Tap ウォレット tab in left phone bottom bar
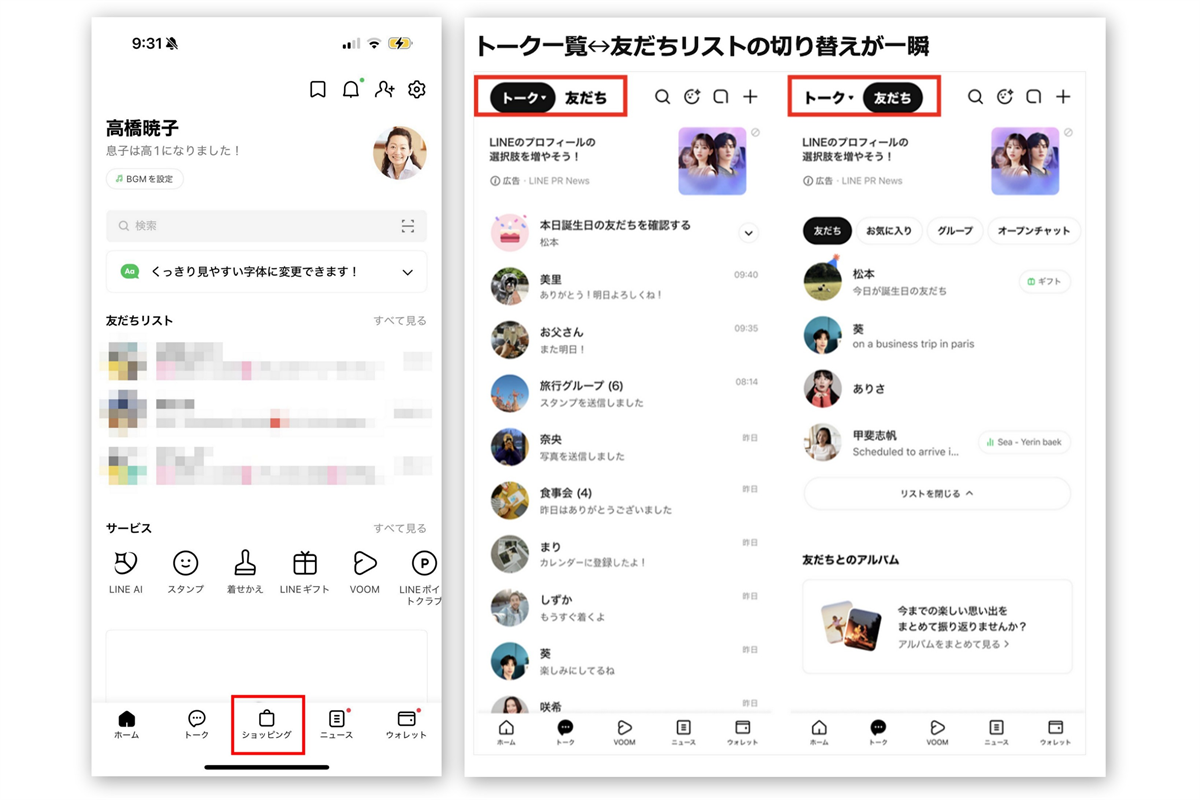Viewport: 1200px width, 800px height. point(406,726)
